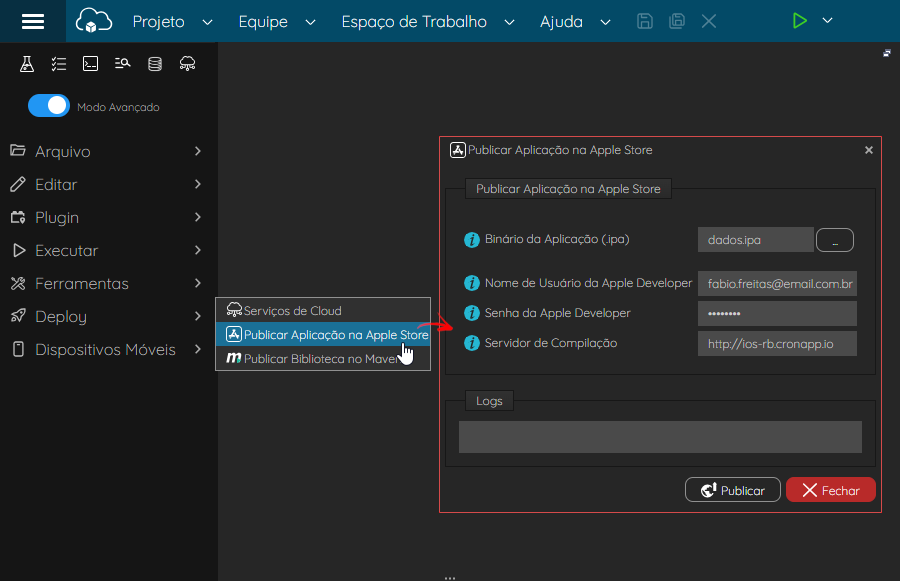Image resolution: width=900 pixels, height=581 pixels.
Task: Click the Publicar button
Action: (732, 490)
